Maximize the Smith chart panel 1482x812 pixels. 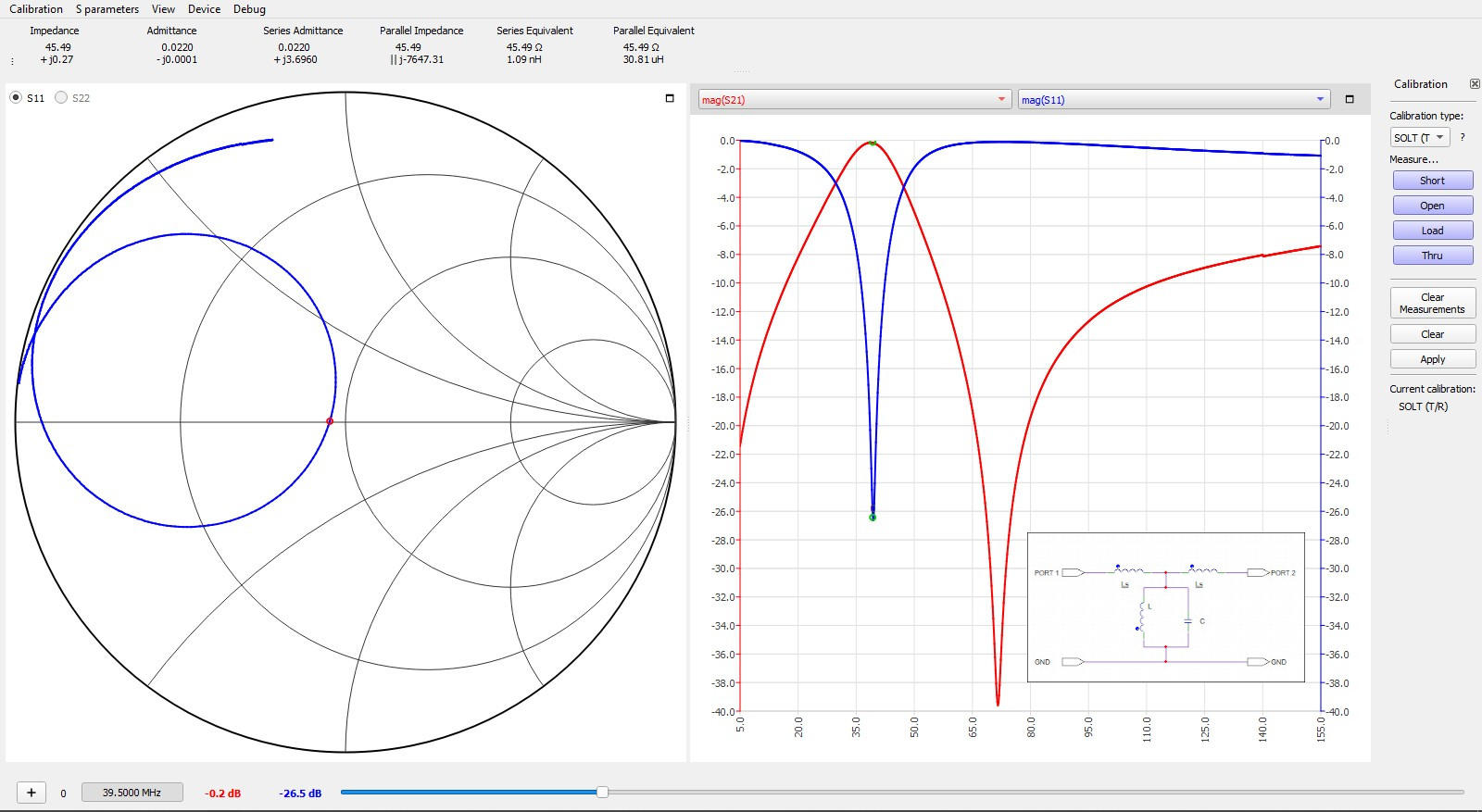(x=670, y=98)
